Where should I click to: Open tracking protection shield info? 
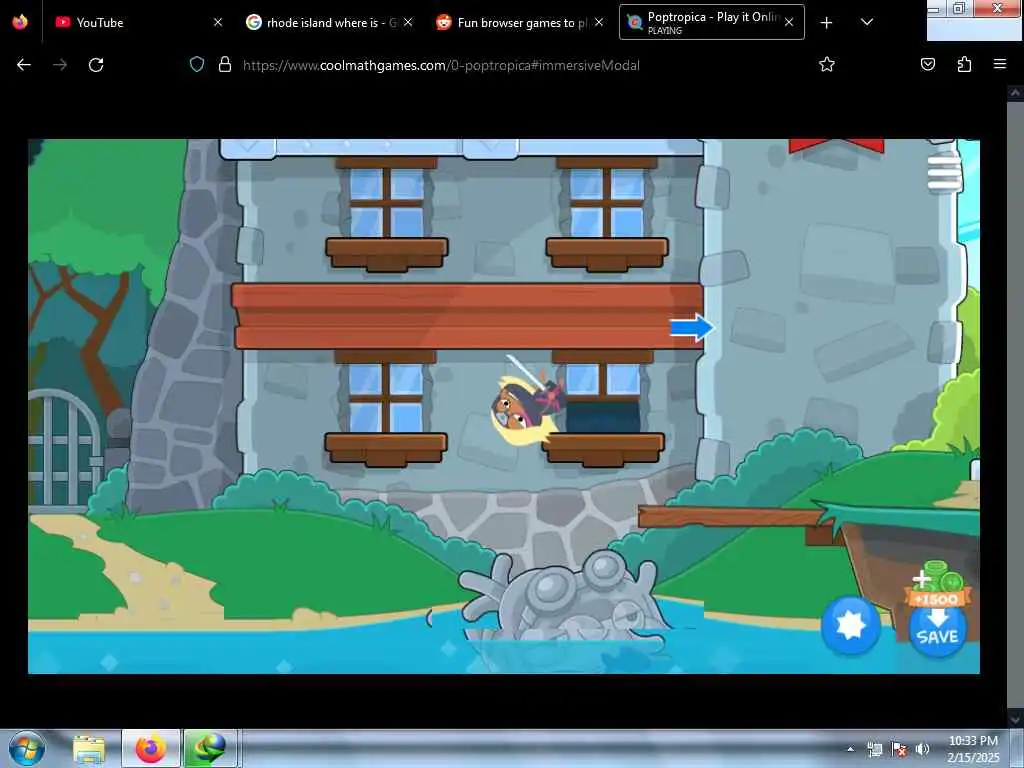pyautogui.click(x=197, y=65)
